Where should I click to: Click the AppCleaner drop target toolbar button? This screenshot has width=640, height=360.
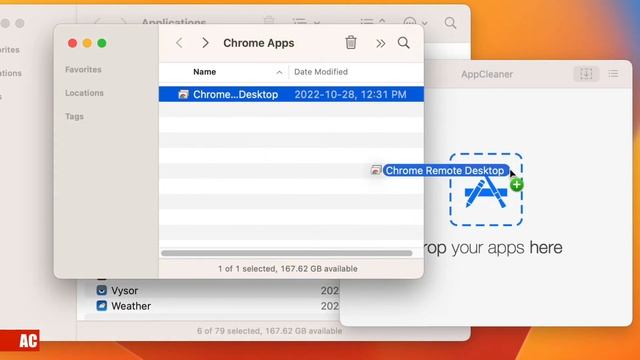tap(586, 74)
